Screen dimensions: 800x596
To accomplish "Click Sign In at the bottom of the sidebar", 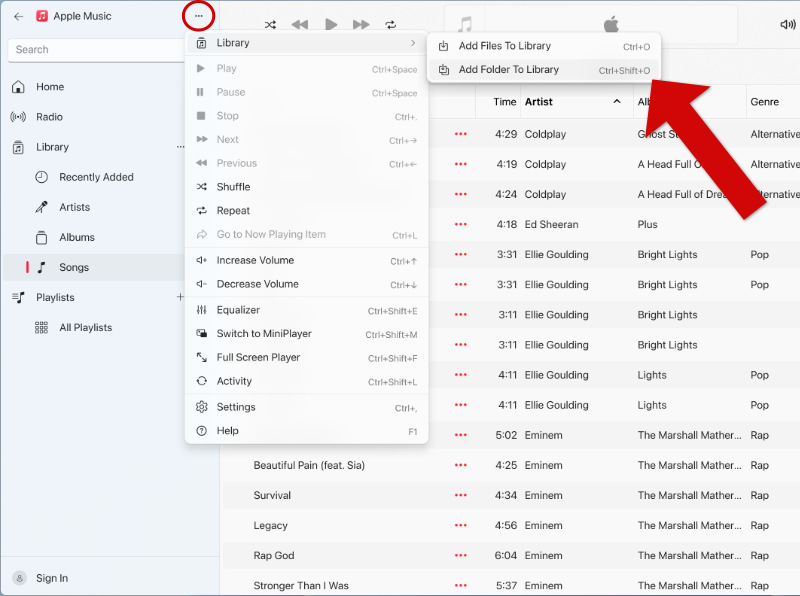I will (52, 578).
